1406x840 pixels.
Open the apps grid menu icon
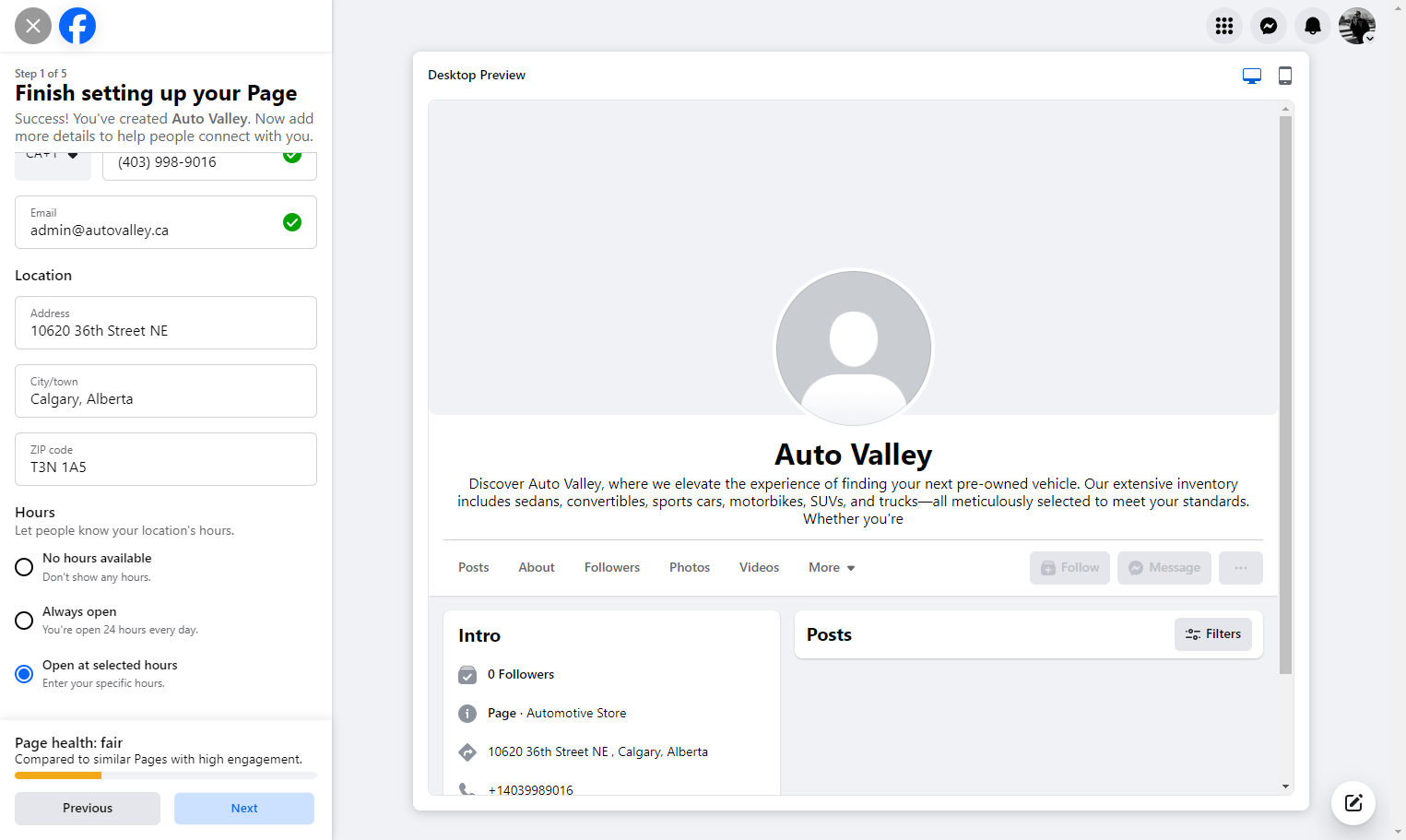click(x=1224, y=26)
